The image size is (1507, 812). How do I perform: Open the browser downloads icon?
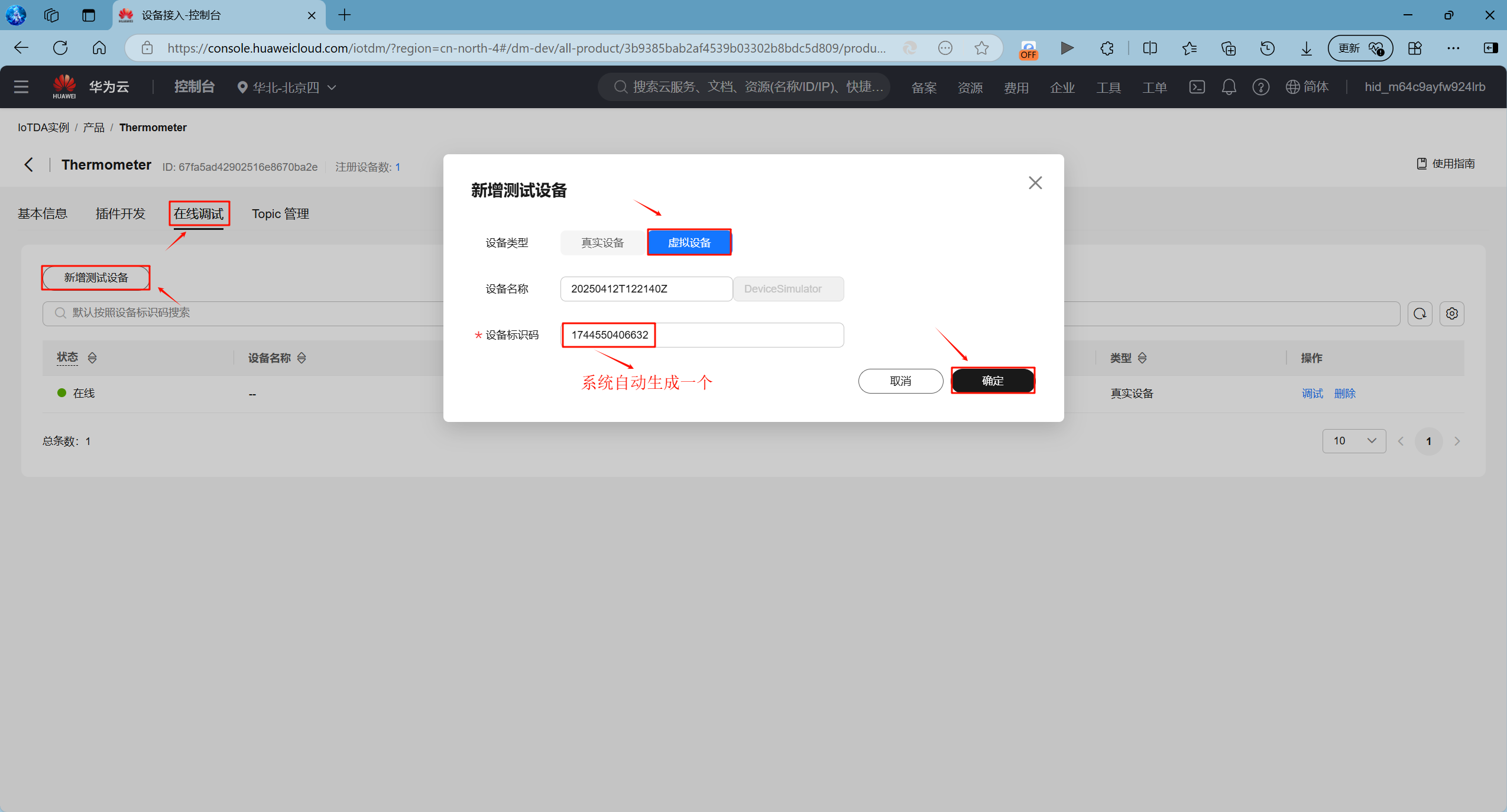(1305, 48)
